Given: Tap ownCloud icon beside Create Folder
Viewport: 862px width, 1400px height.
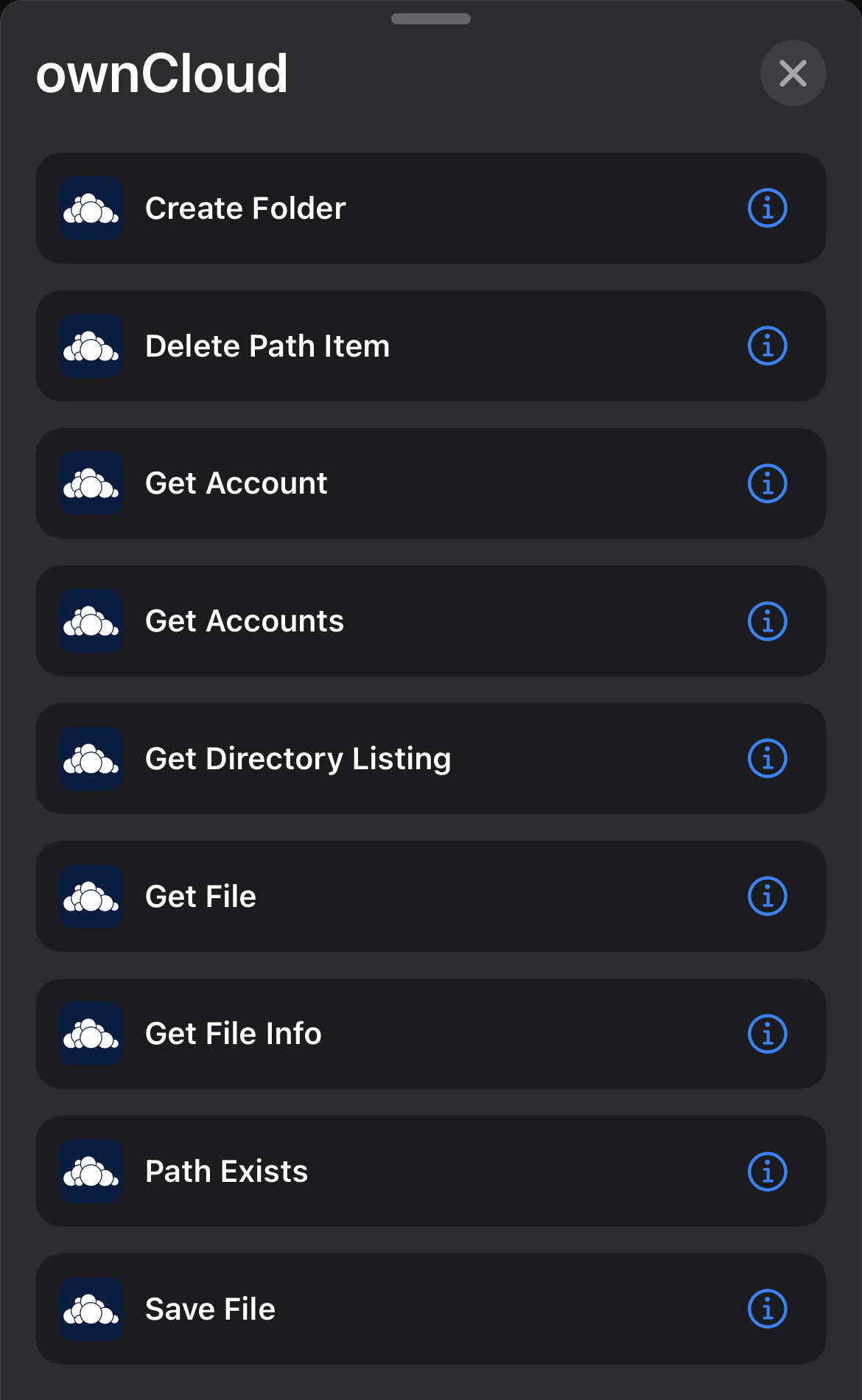Looking at the screenshot, I should coord(91,209).
